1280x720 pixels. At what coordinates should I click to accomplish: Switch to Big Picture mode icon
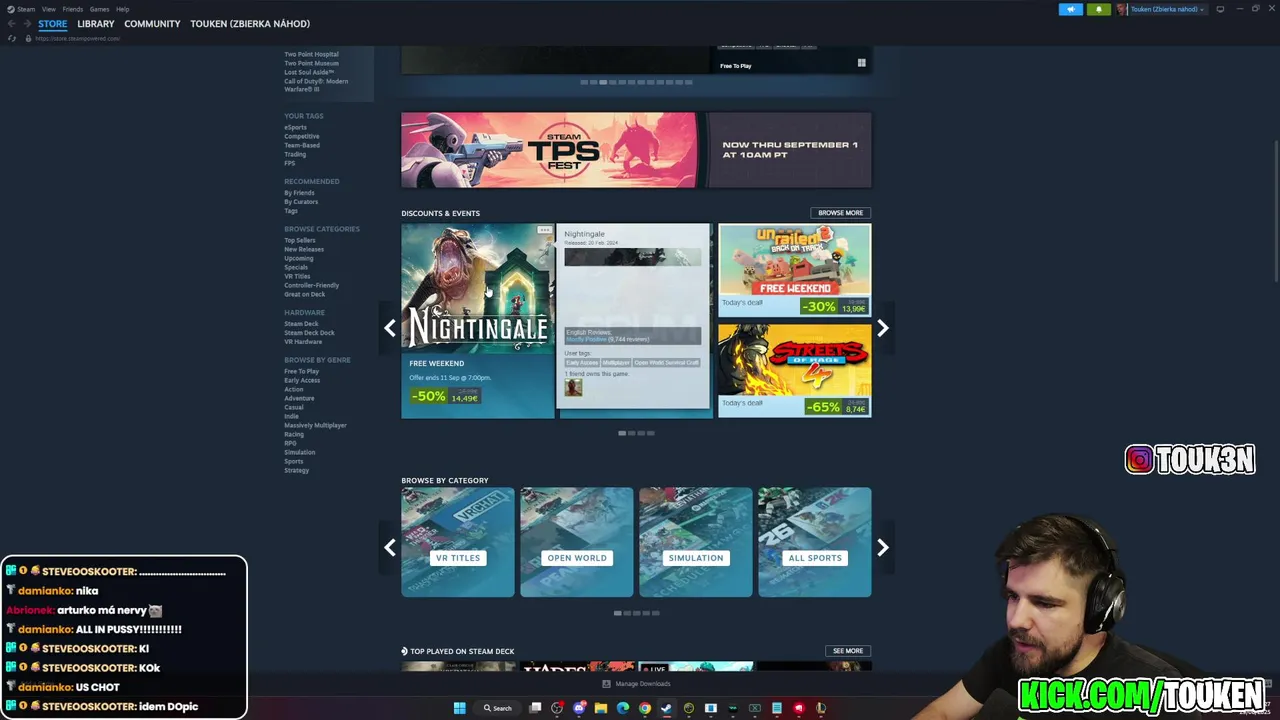1220,9
